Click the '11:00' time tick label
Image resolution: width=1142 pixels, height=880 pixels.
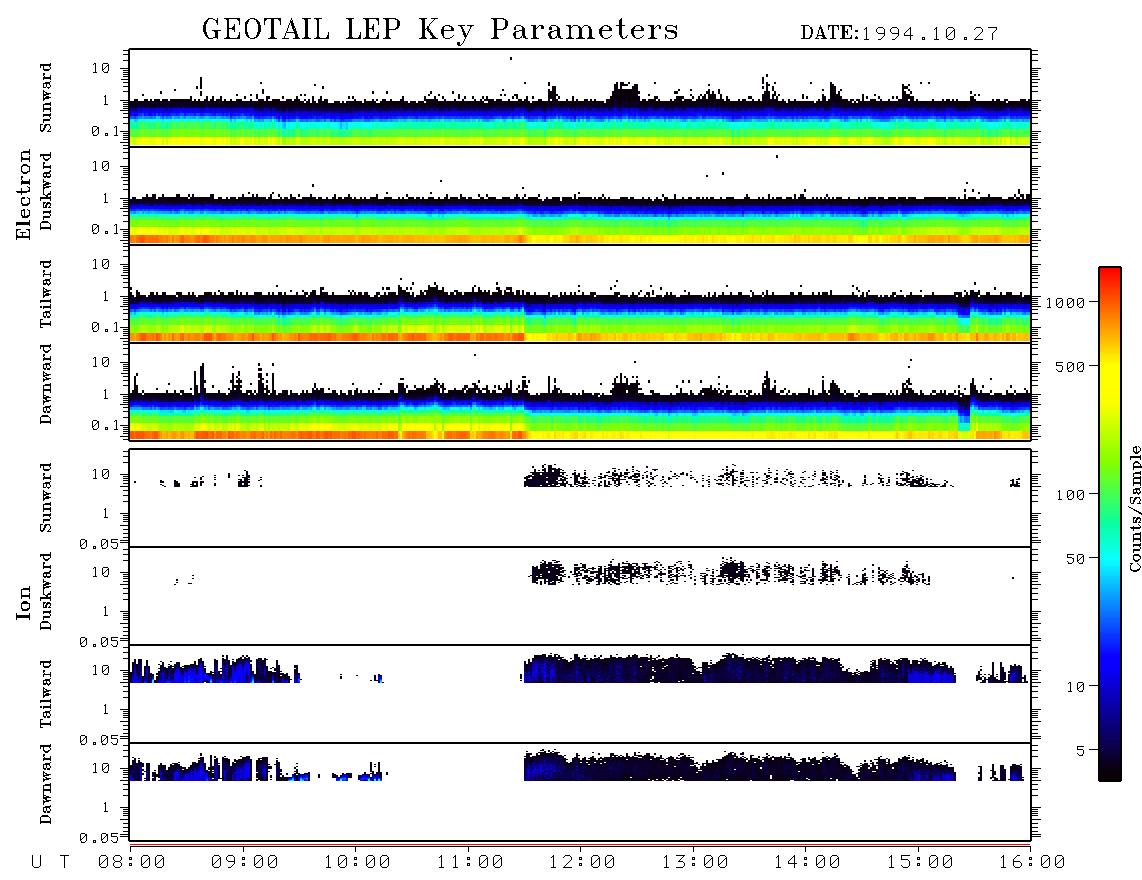point(470,862)
